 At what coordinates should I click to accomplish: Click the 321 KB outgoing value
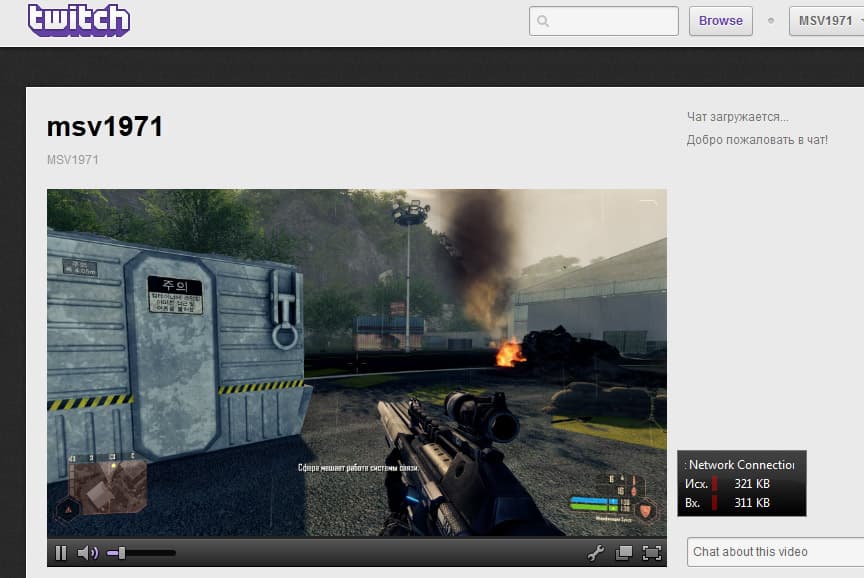coord(752,484)
